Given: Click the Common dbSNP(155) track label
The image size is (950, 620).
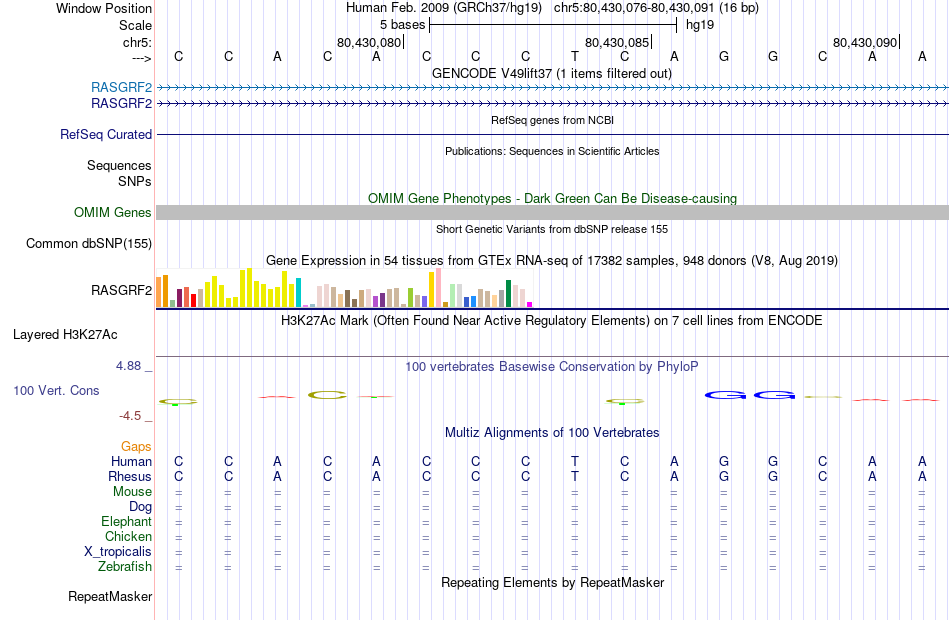Looking at the screenshot, I should (x=89, y=244).
